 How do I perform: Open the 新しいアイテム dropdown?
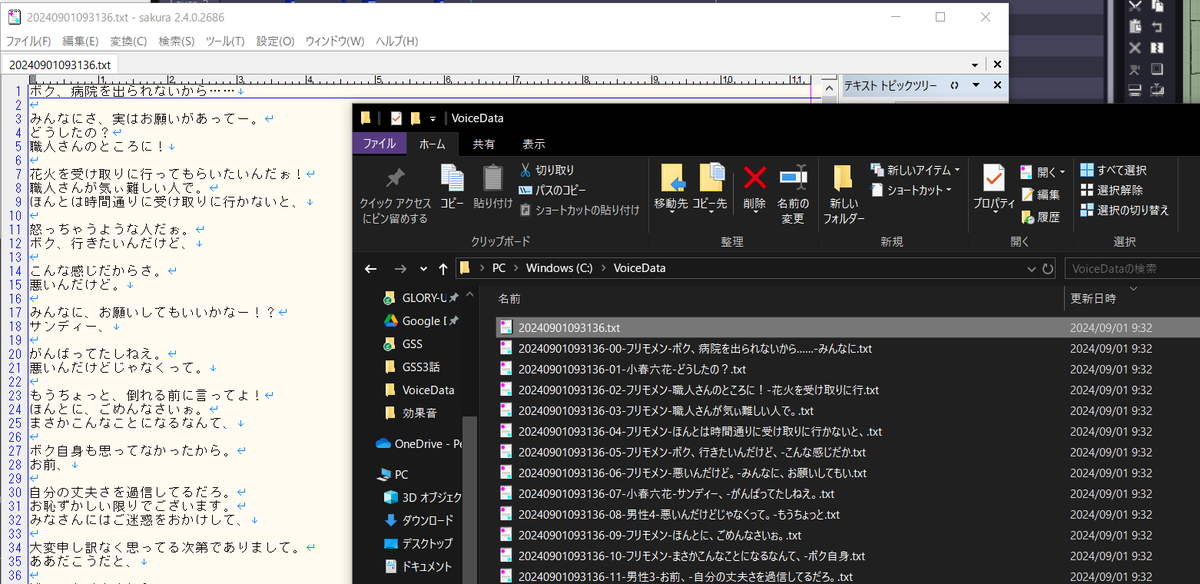click(915, 170)
